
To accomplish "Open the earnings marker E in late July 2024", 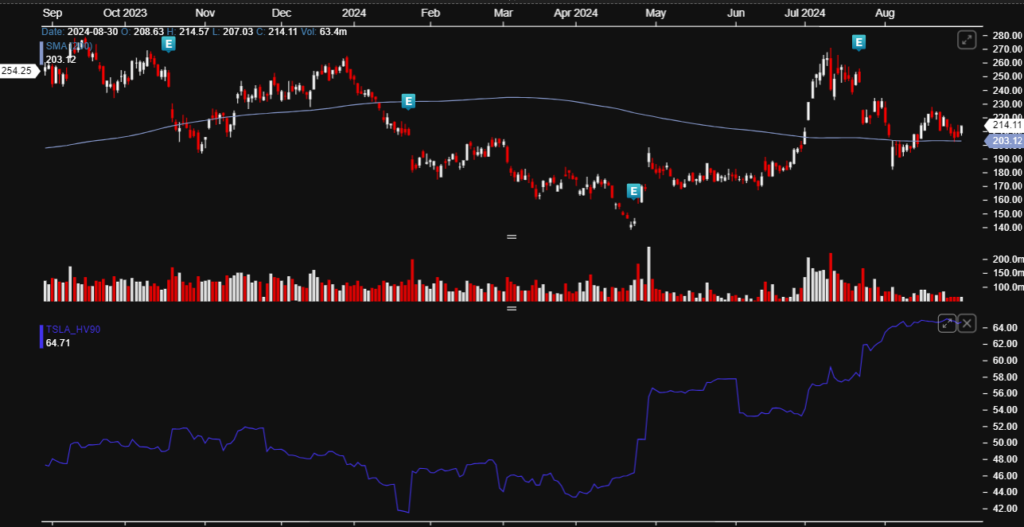I will coord(859,42).
